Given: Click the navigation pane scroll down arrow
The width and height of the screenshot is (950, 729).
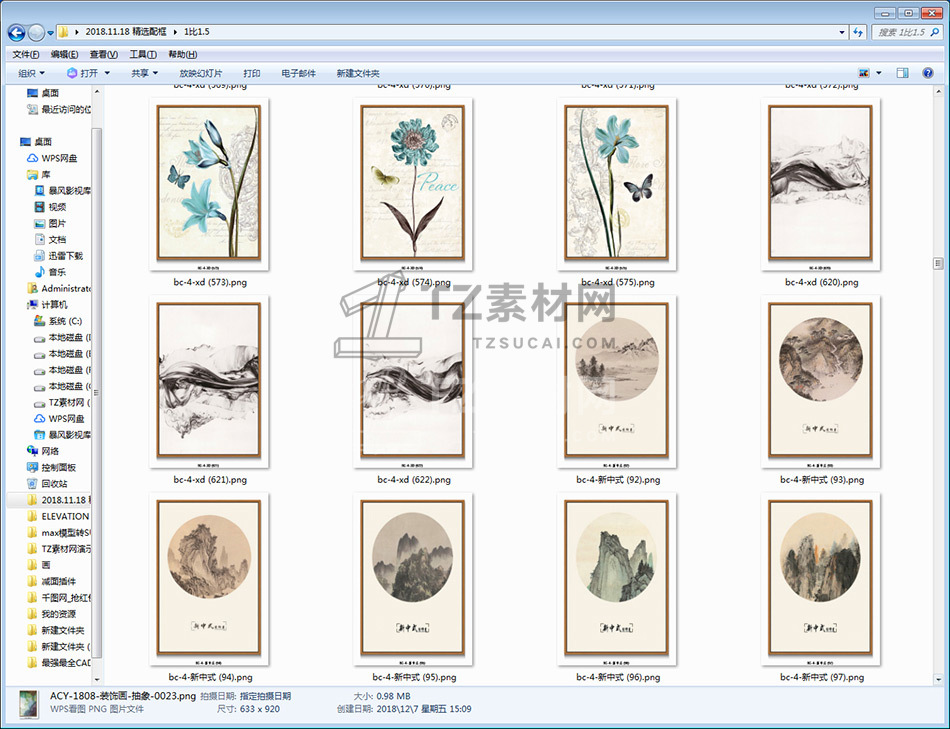Looking at the screenshot, I should (x=97, y=679).
